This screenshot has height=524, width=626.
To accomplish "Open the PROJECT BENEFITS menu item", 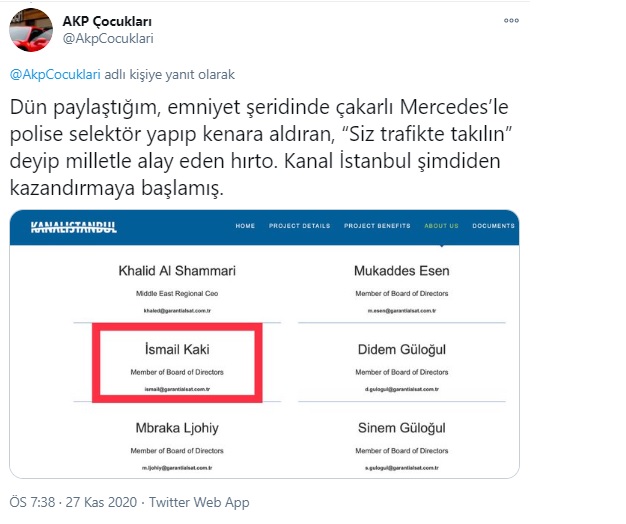I will click(377, 226).
